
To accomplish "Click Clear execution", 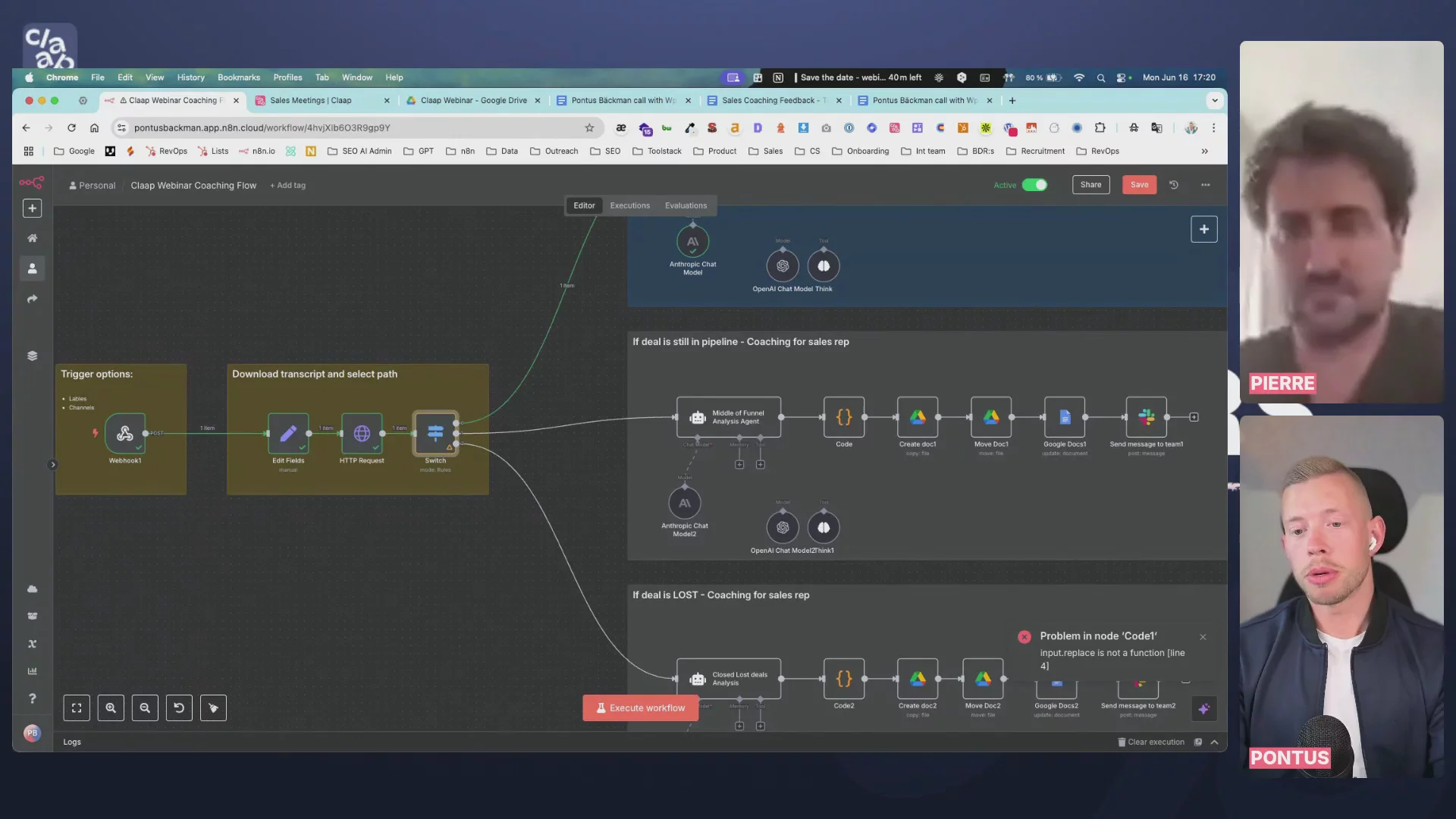I will [1150, 742].
